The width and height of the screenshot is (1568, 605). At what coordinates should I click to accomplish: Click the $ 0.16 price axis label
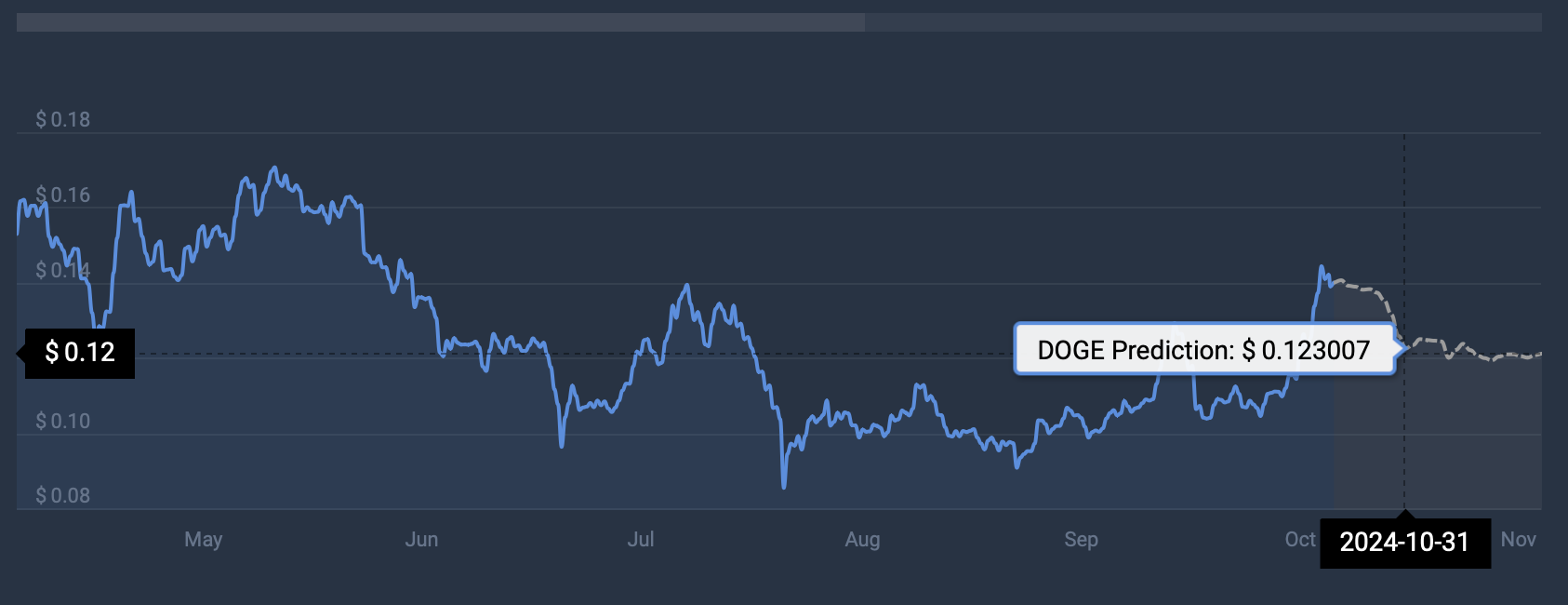pos(63,195)
